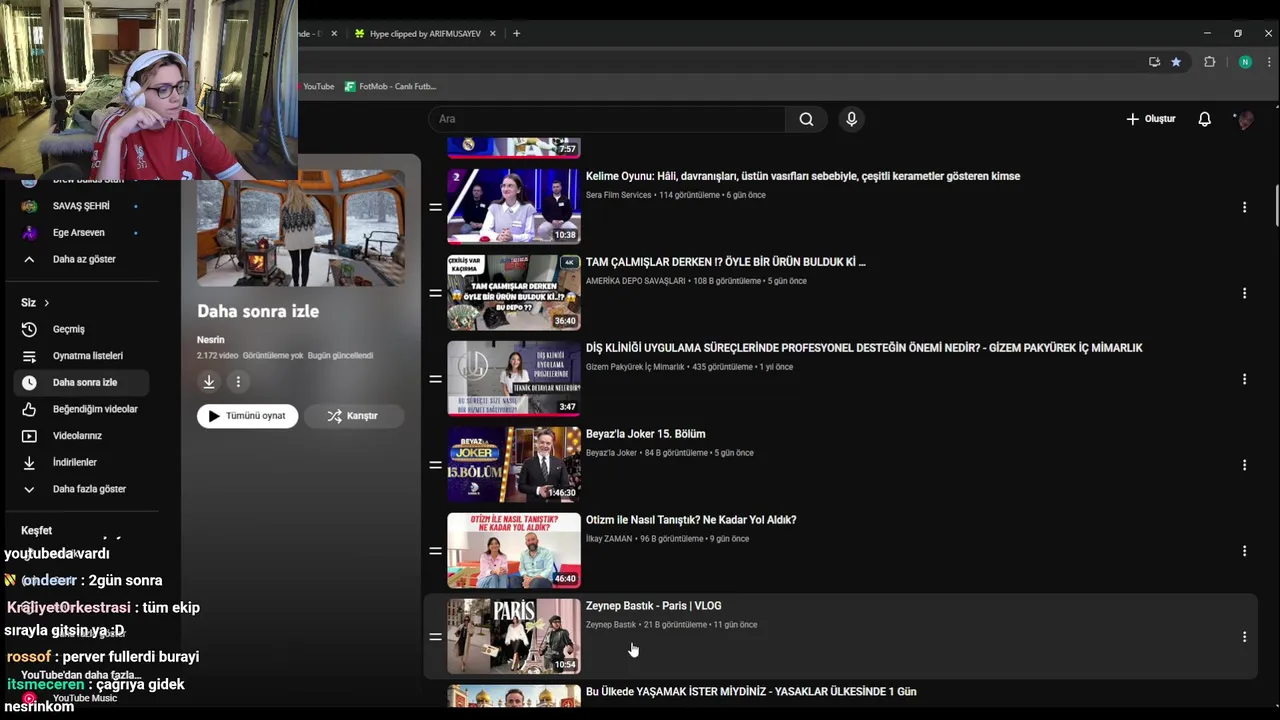
Task: Visit Gizem Pakyürek İç Mimarlık channel name
Action: [x=635, y=367]
